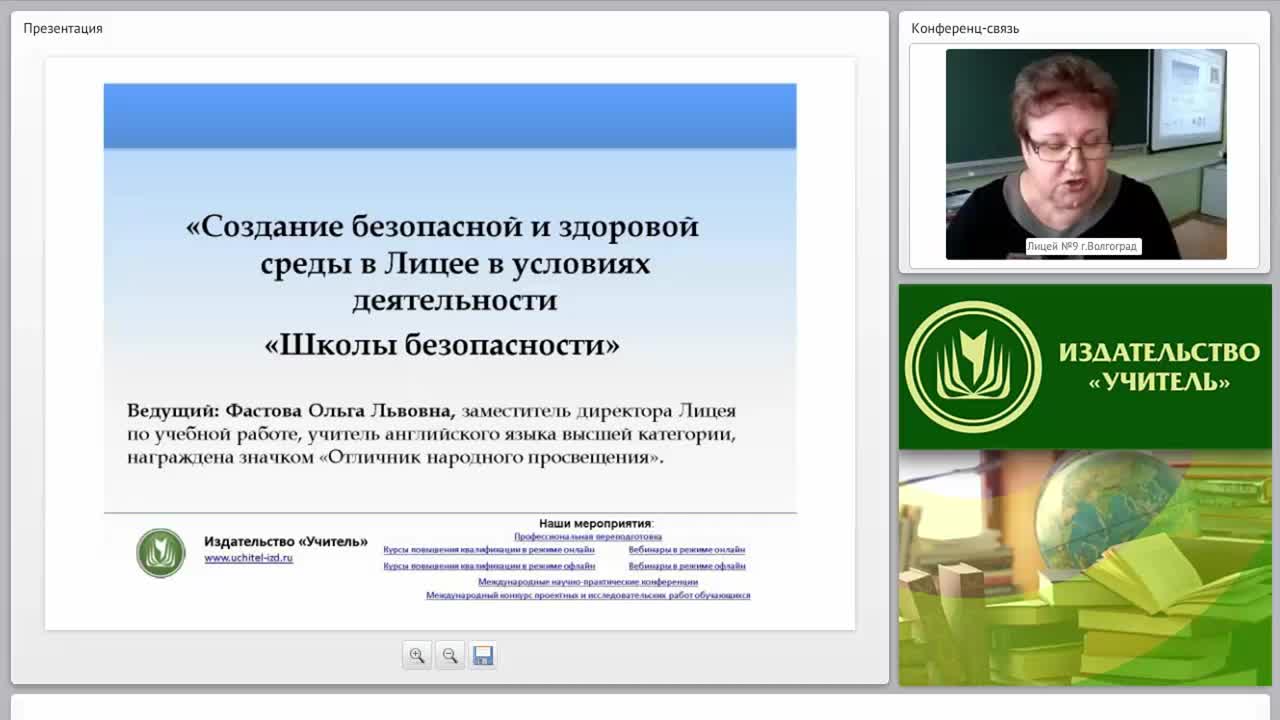Open the Вебинары в режиме офлайн link

pyautogui.click(x=687, y=565)
